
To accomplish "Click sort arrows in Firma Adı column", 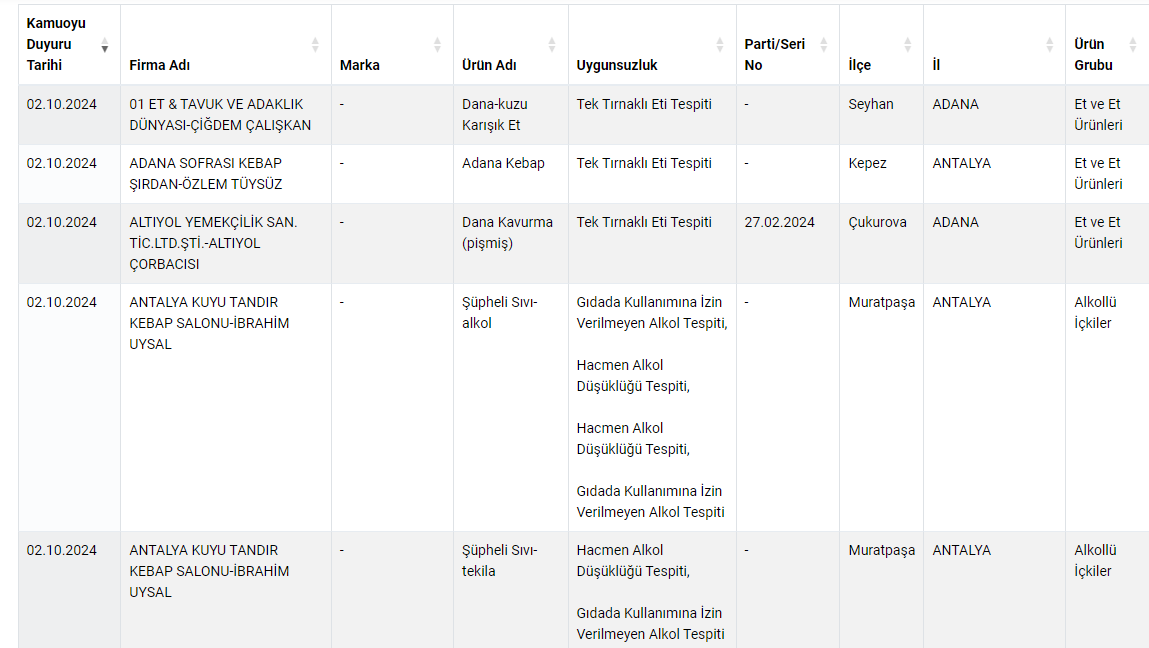I will coord(315,45).
